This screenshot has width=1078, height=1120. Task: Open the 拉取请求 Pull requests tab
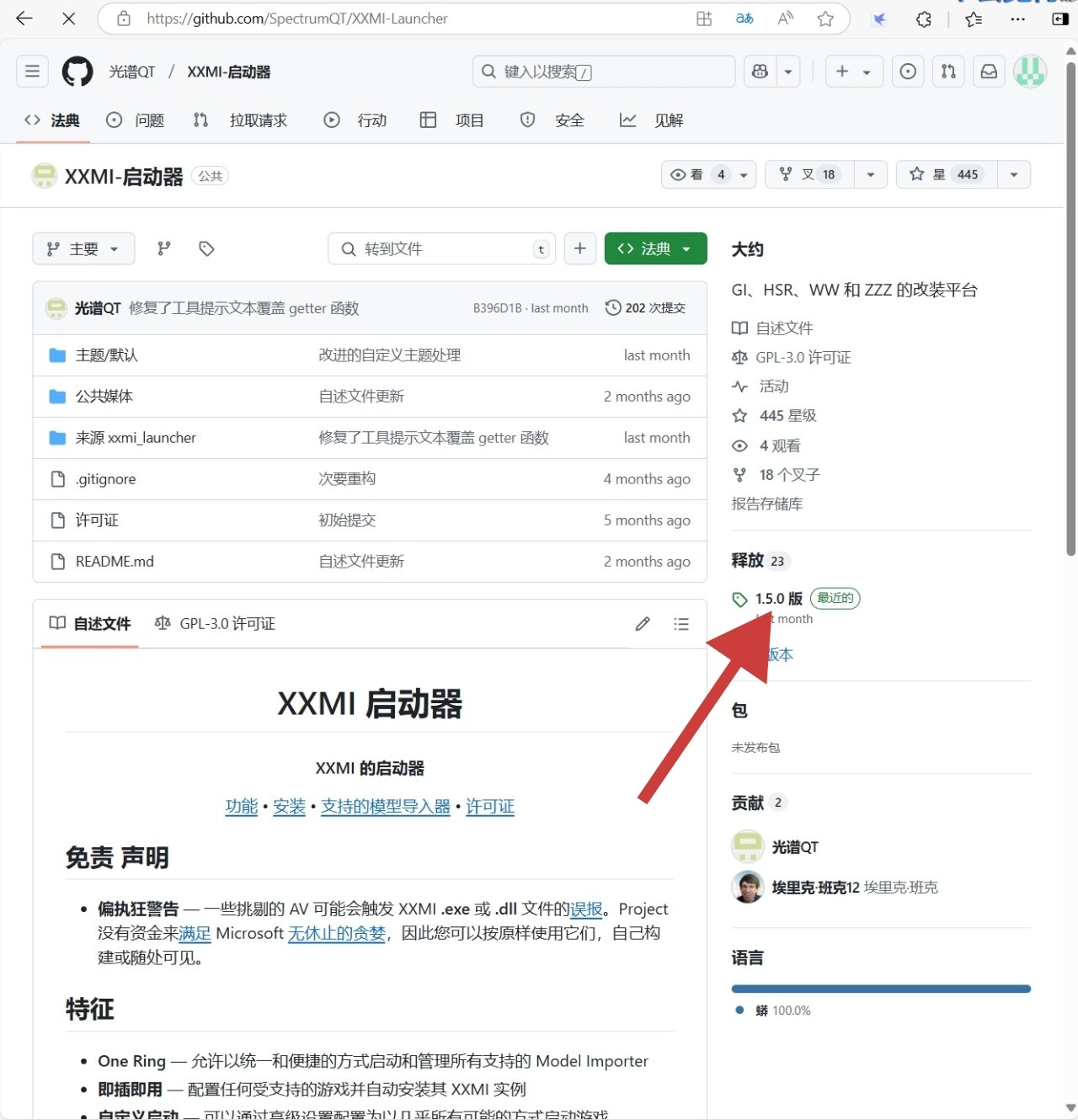240,120
